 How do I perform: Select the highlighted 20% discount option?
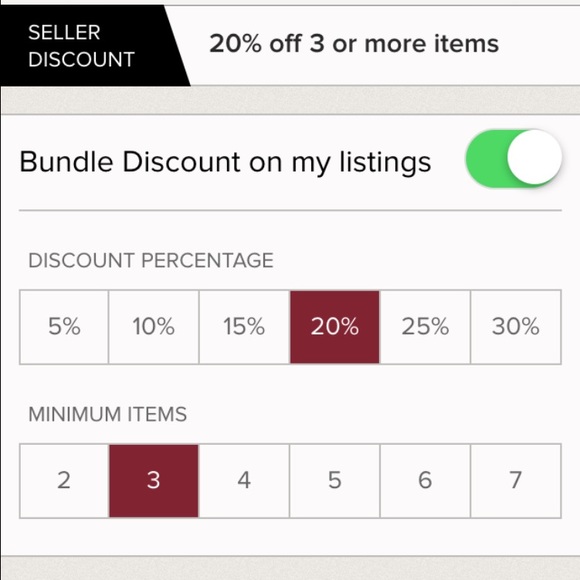click(x=335, y=327)
